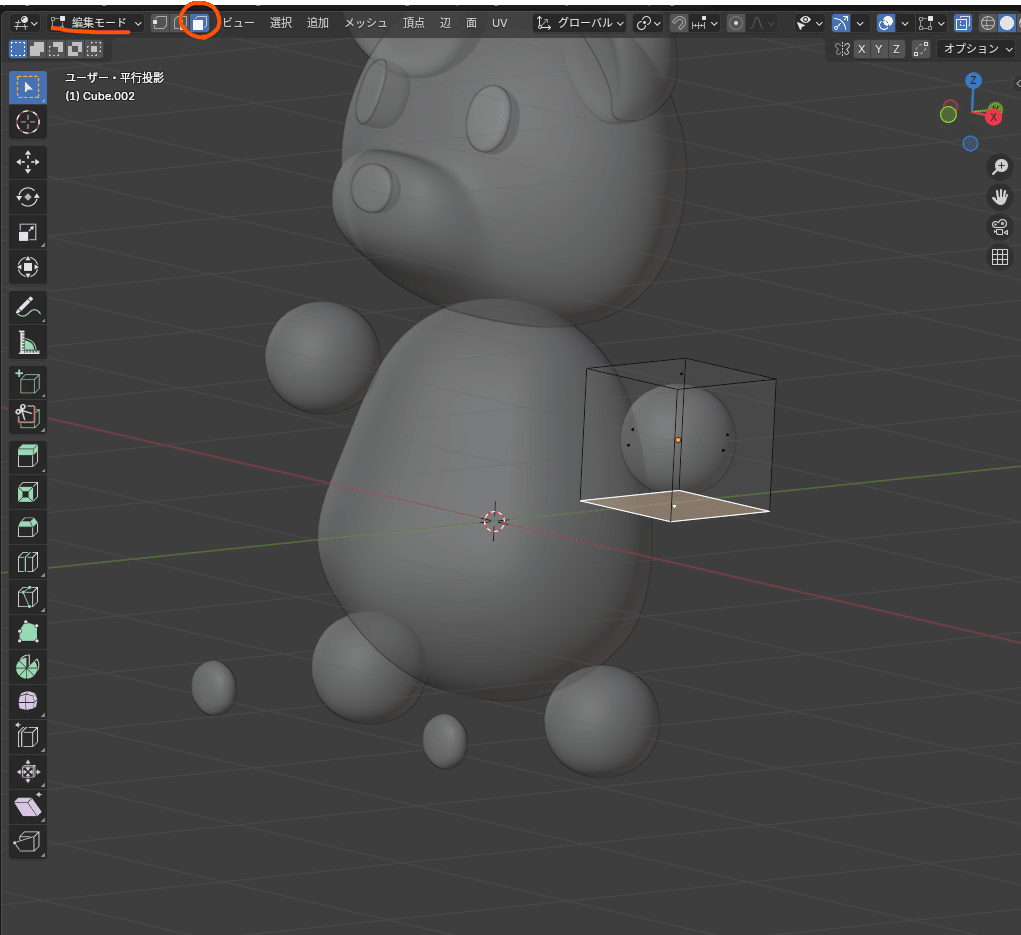Click the viewport zoom magnifier icon
The image size is (1021, 935).
1000,167
